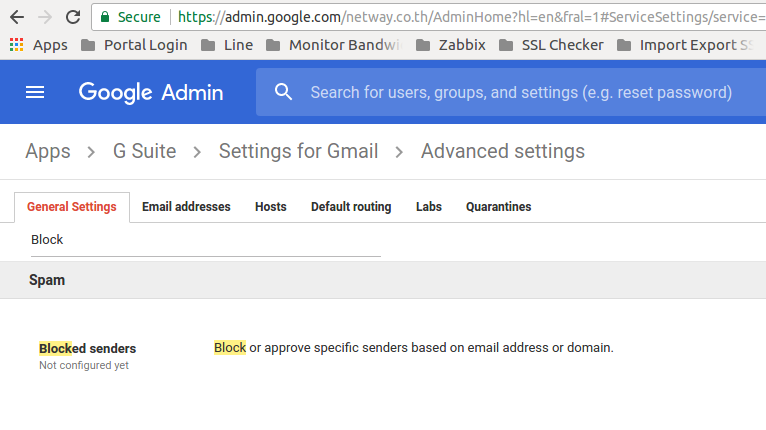Open the Zabbix bookmark folder
766x430 pixels.
tap(449, 45)
